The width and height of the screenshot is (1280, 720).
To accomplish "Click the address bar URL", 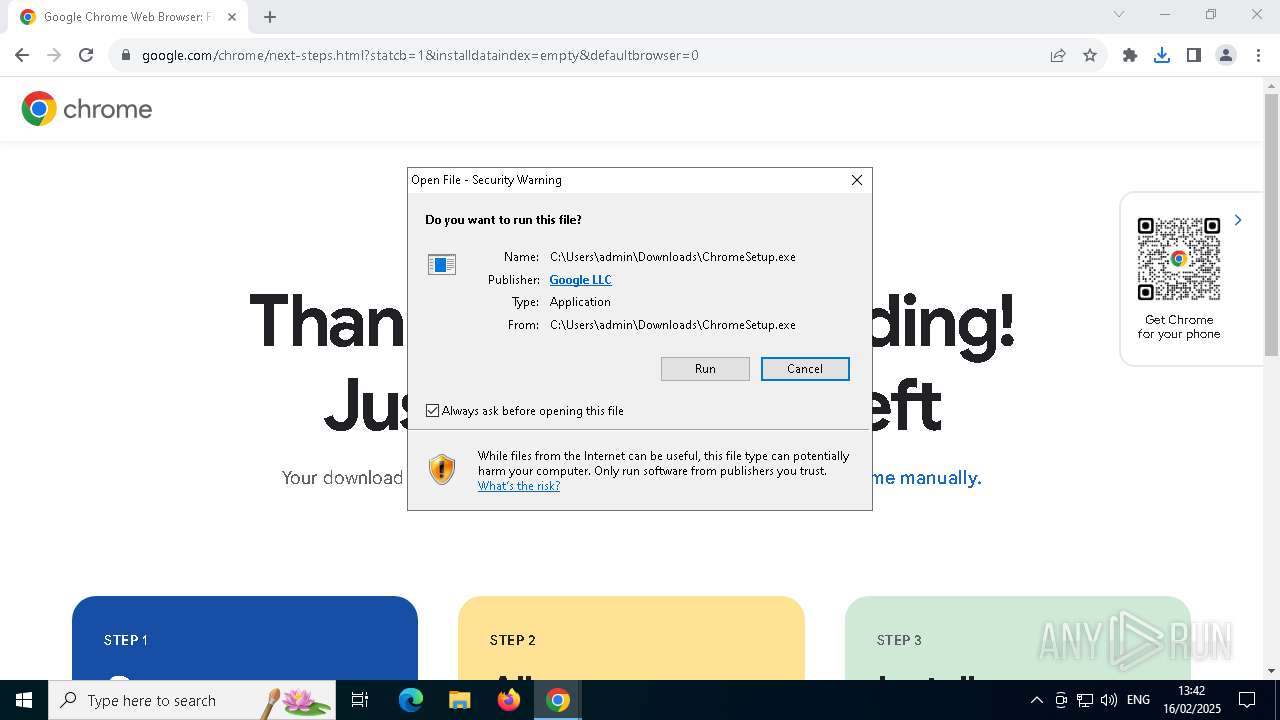I will coord(420,55).
